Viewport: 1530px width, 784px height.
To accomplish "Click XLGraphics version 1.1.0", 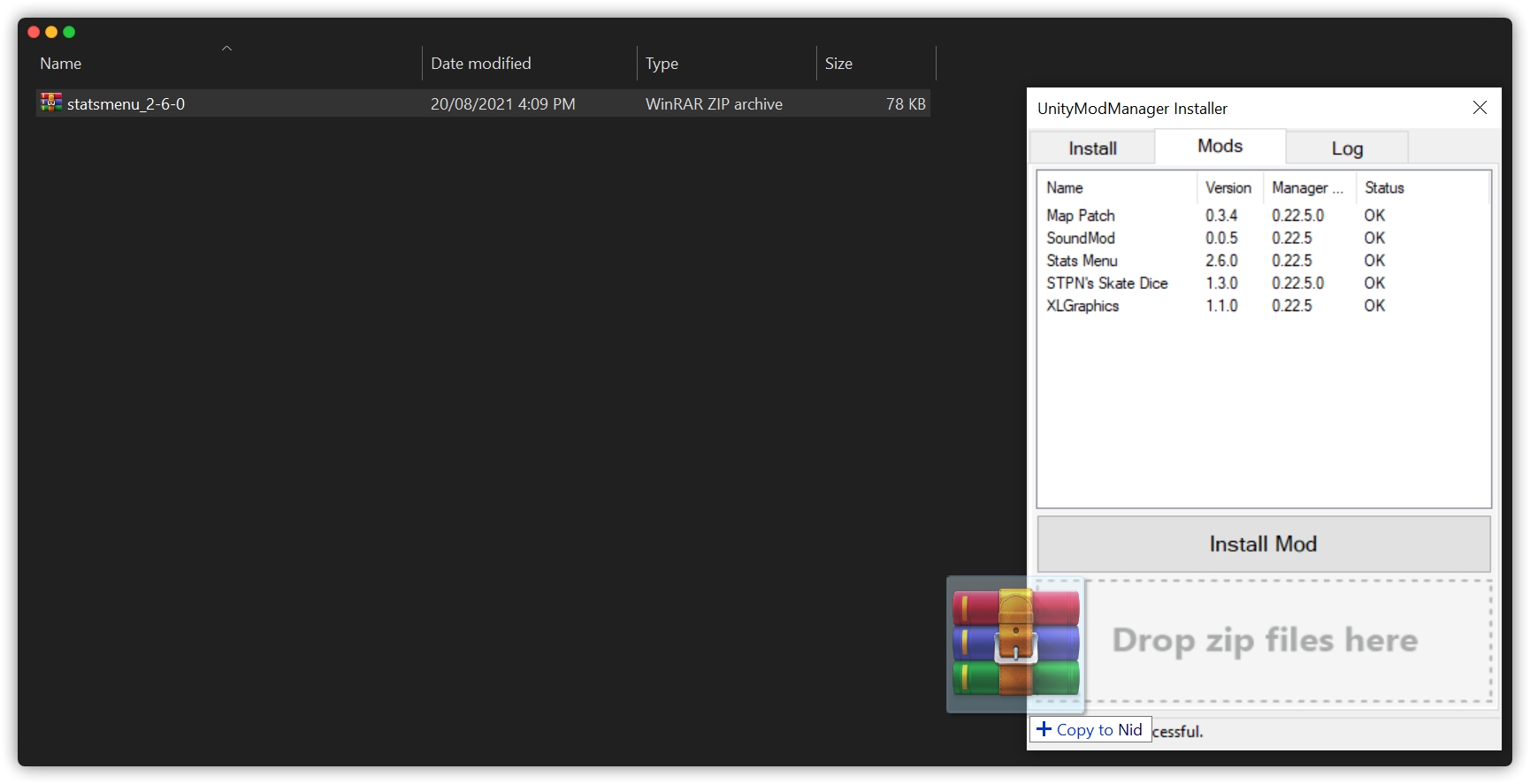I will [1221, 306].
